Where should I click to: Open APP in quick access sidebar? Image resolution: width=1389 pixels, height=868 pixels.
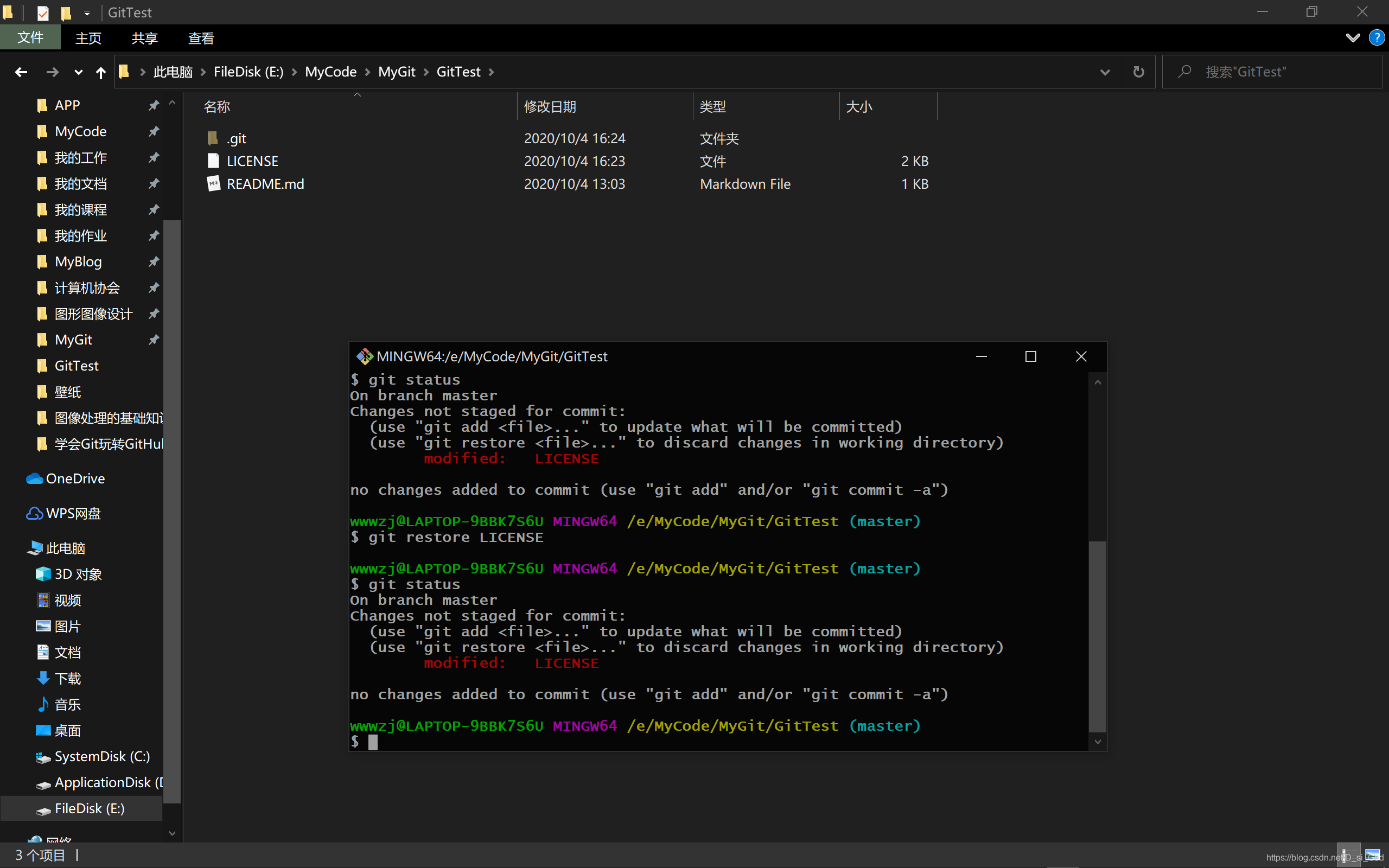point(67,105)
